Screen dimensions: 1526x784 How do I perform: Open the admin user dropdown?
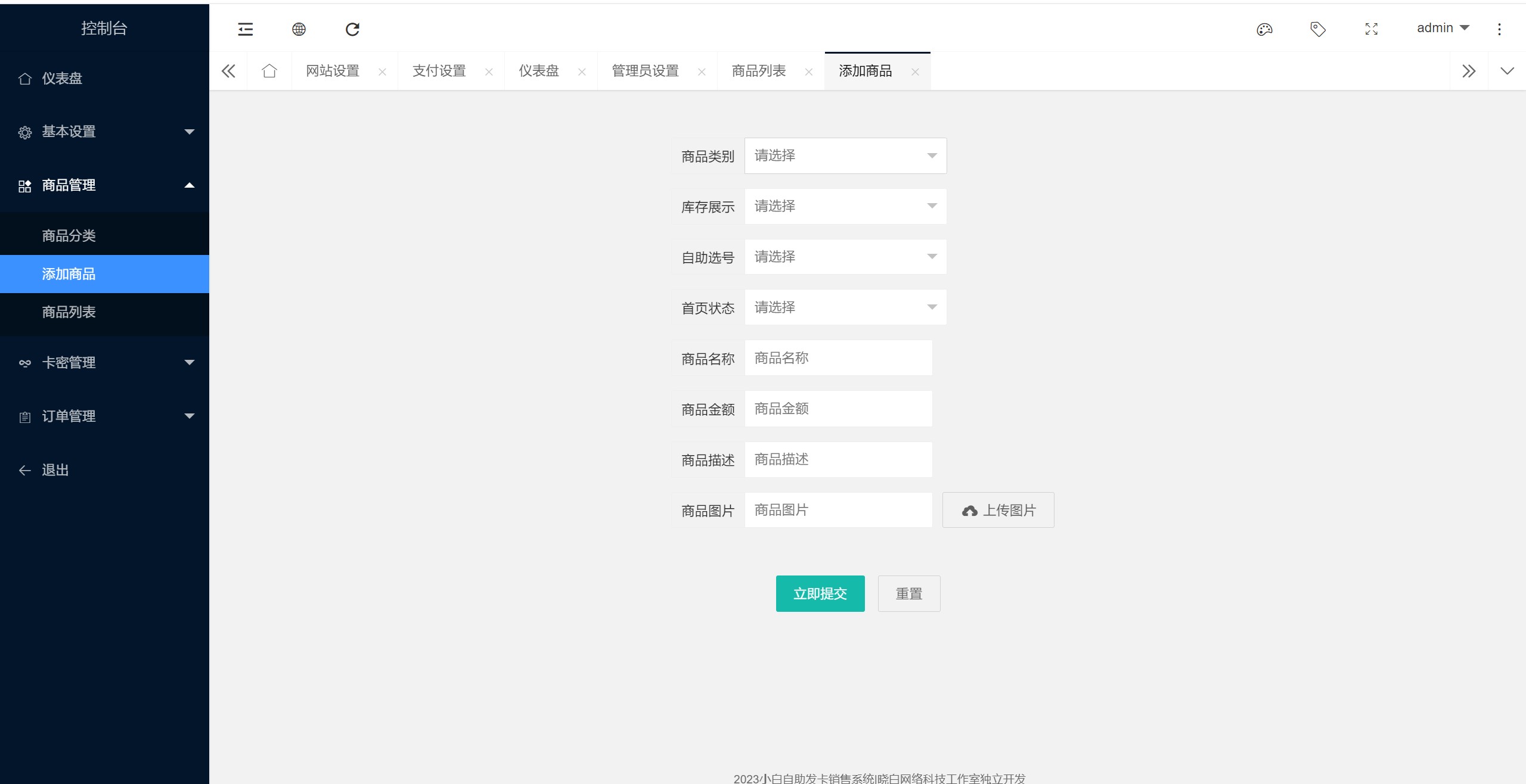click(x=1443, y=28)
